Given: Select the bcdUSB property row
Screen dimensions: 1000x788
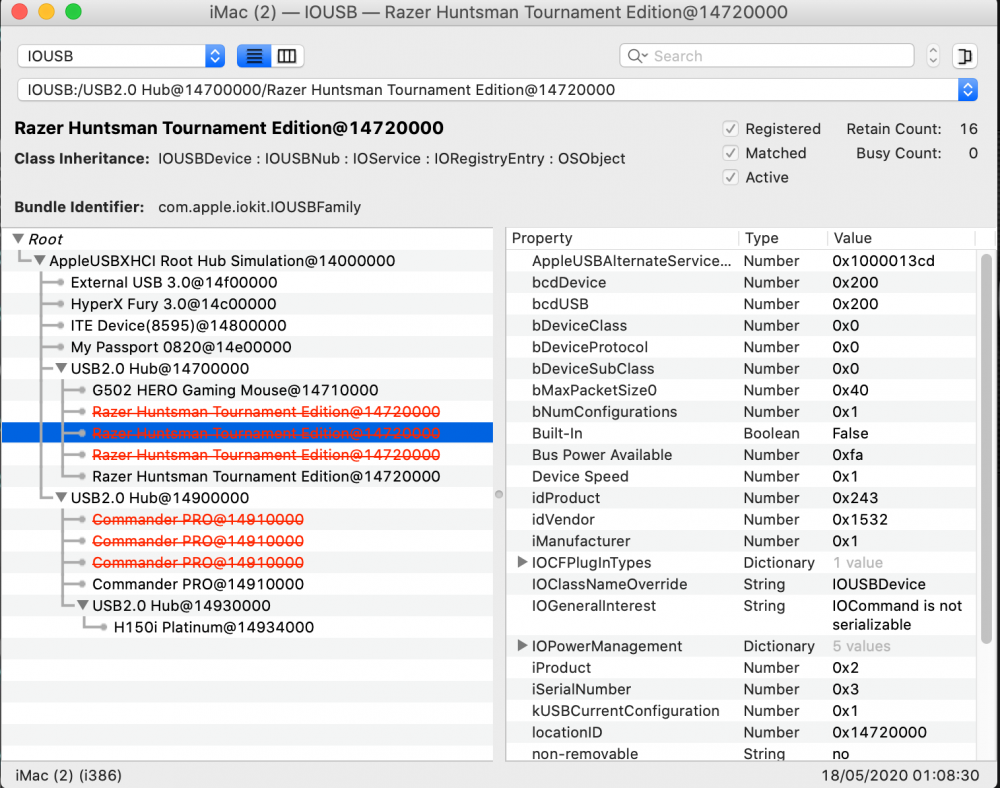Looking at the screenshot, I should tap(741, 304).
